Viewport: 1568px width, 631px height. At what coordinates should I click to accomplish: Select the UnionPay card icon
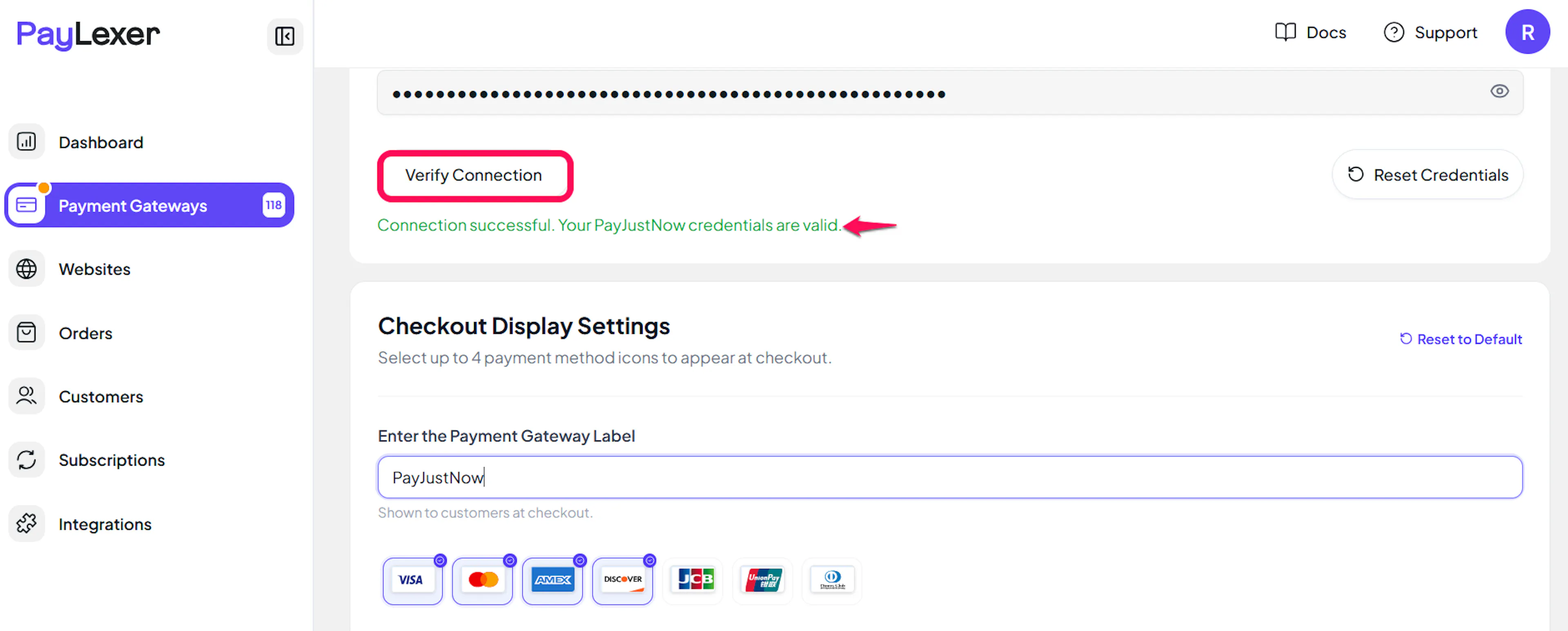click(x=763, y=580)
